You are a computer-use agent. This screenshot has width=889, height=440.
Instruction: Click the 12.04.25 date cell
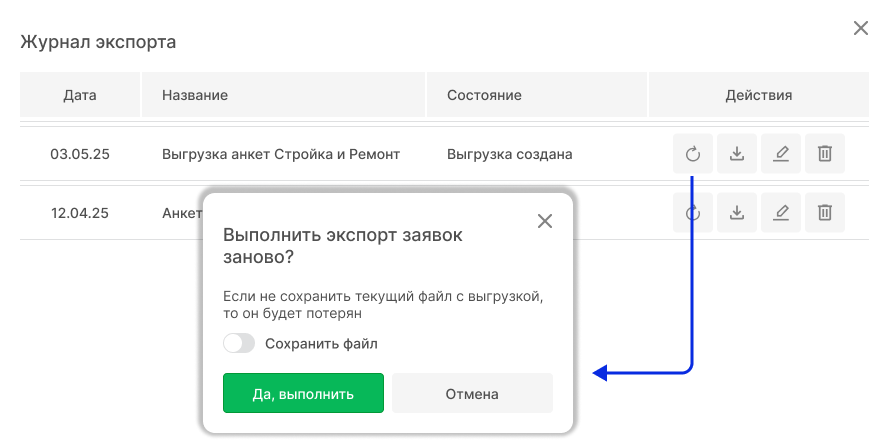[79, 212]
